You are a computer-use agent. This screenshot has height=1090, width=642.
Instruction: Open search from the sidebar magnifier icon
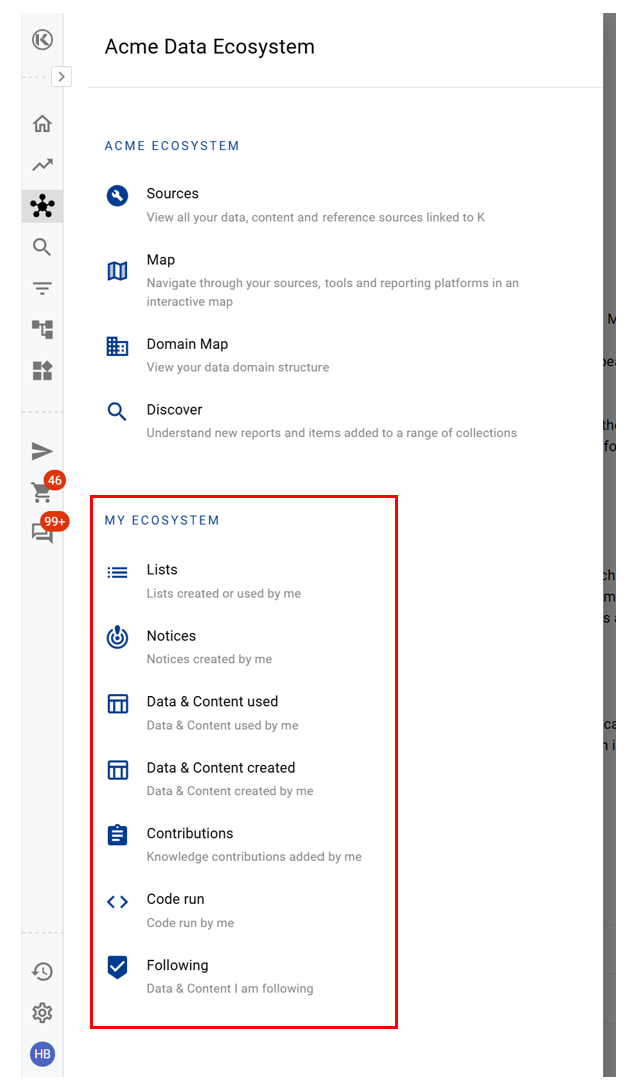[x=42, y=247]
